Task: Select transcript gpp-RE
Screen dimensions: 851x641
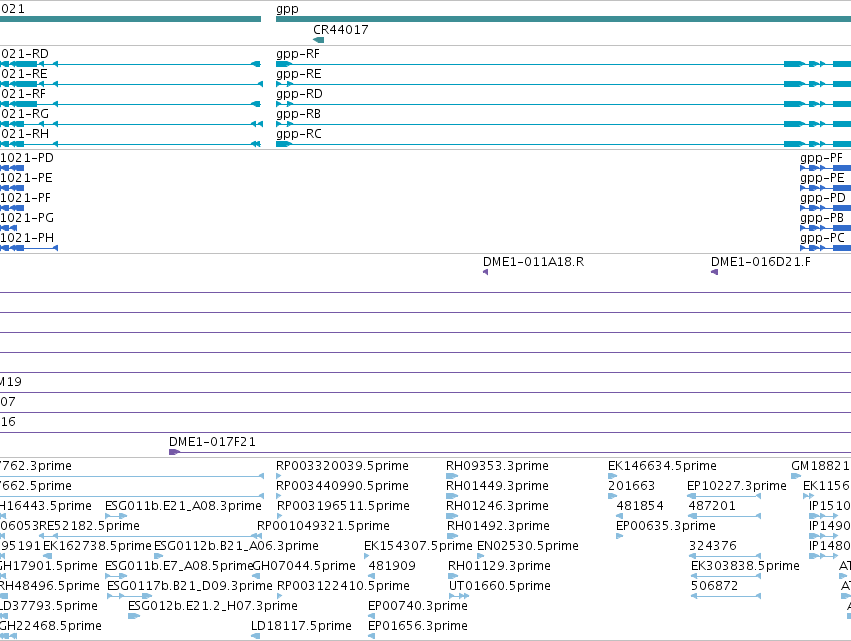Action: click(299, 74)
